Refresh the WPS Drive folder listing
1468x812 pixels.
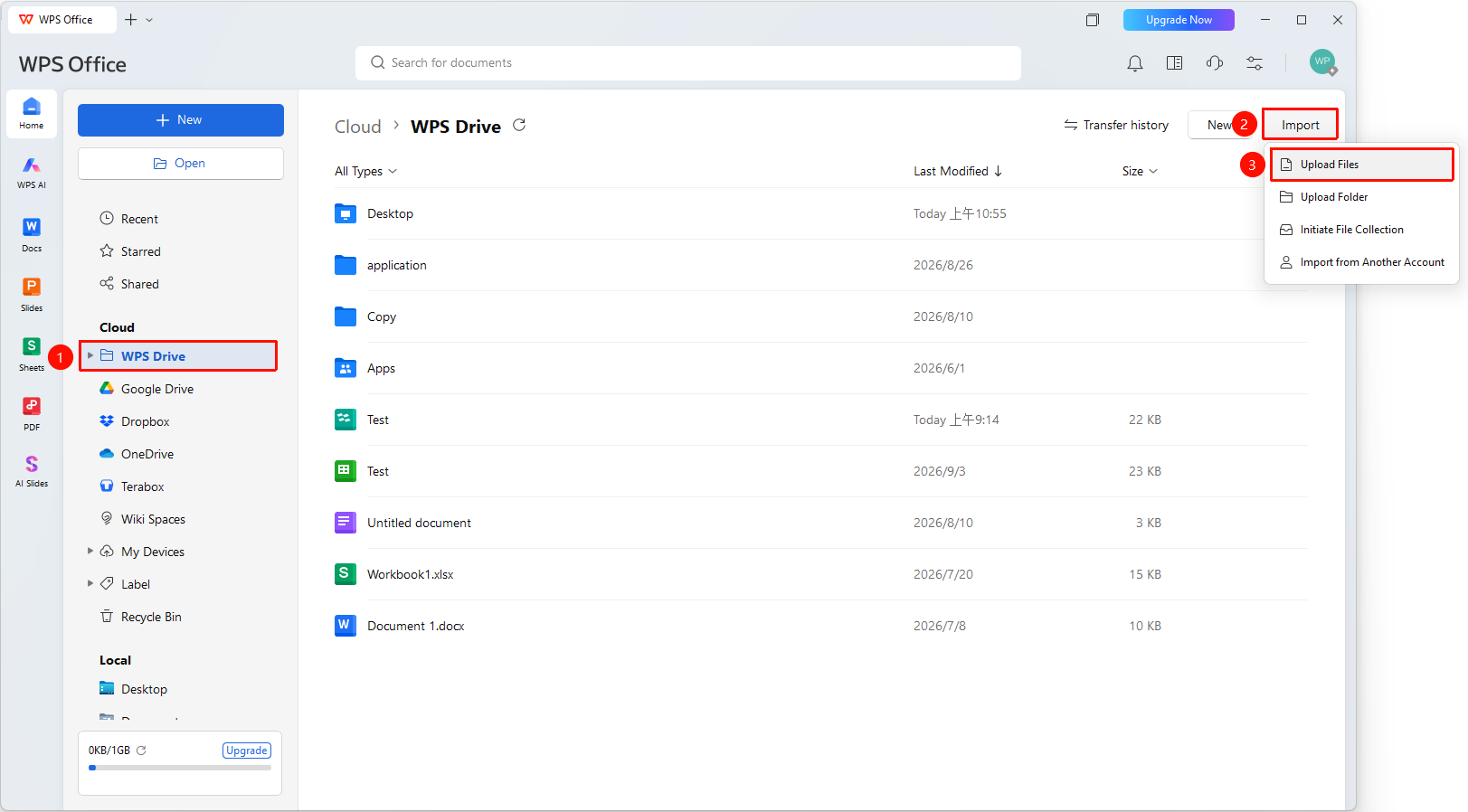coord(519,125)
